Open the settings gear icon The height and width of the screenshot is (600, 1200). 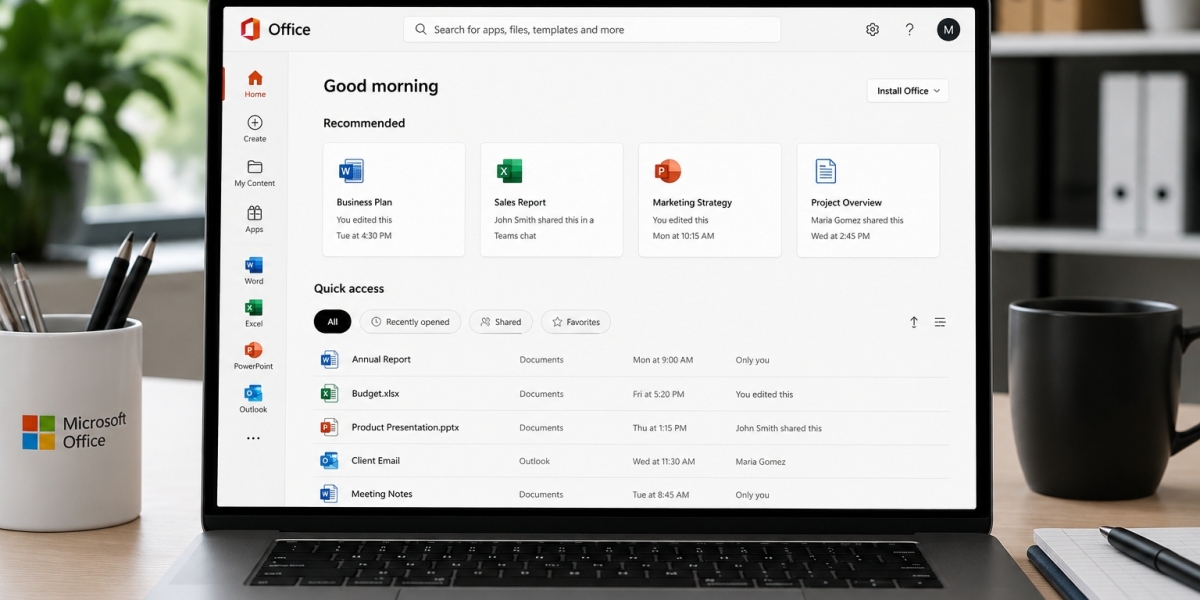872,30
